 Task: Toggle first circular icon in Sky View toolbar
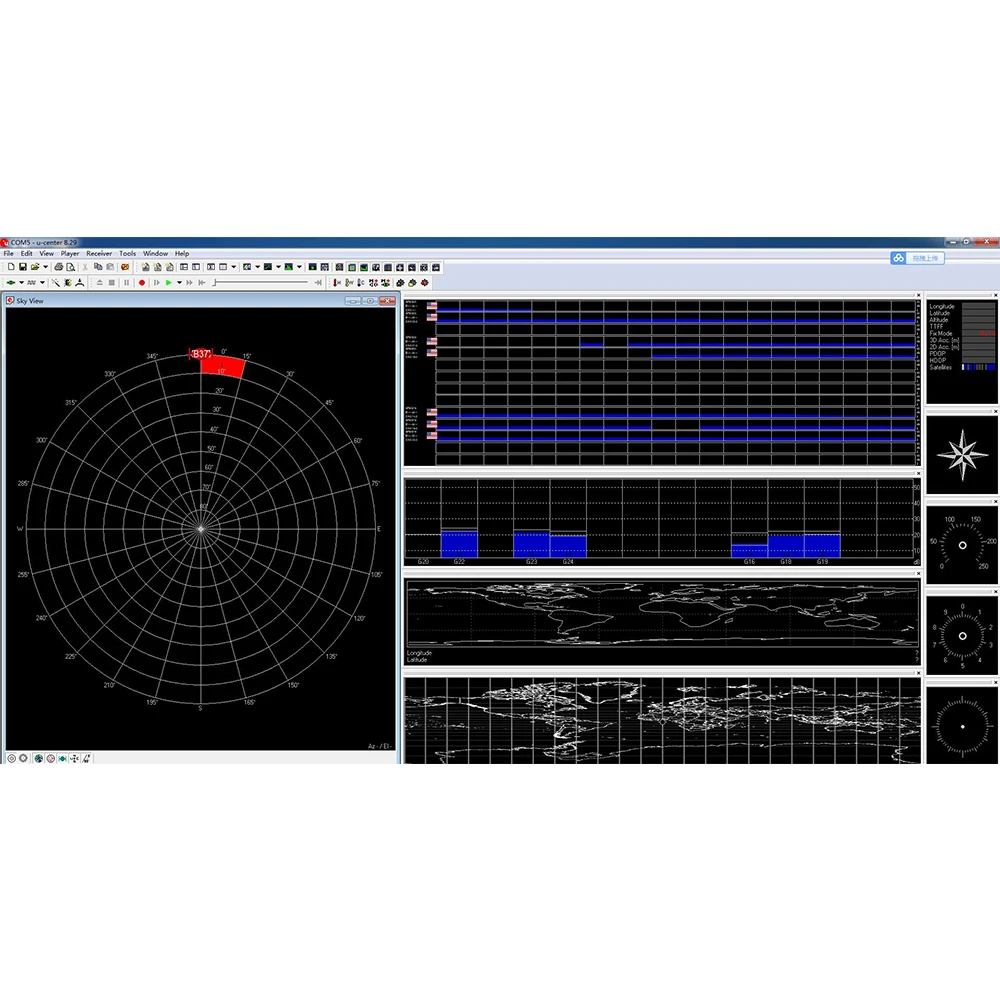(x=11, y=758)
